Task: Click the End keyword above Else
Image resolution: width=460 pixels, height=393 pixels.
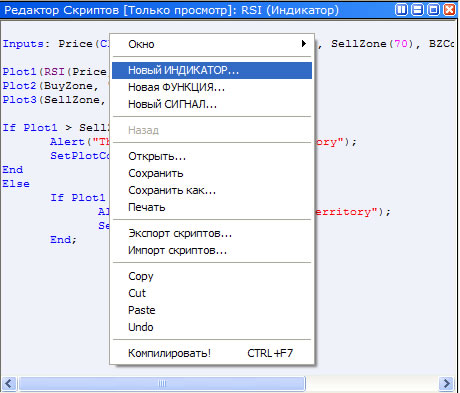Action: click(13, 170)
